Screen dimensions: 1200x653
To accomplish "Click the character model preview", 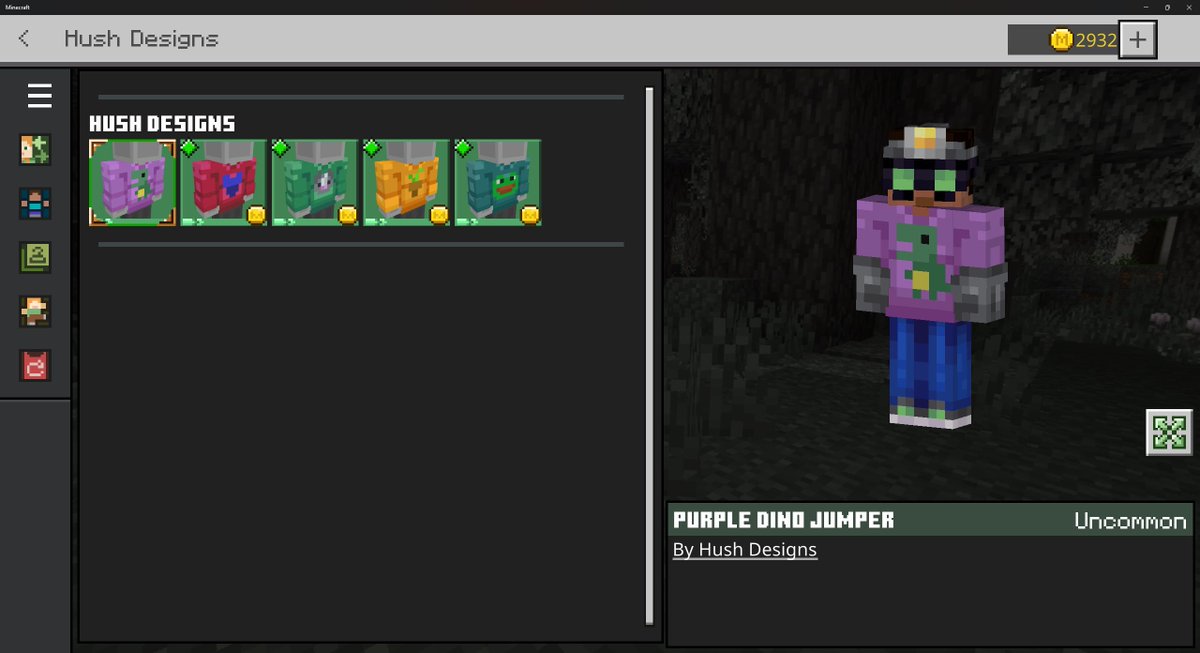I will [x=930, y=278].
